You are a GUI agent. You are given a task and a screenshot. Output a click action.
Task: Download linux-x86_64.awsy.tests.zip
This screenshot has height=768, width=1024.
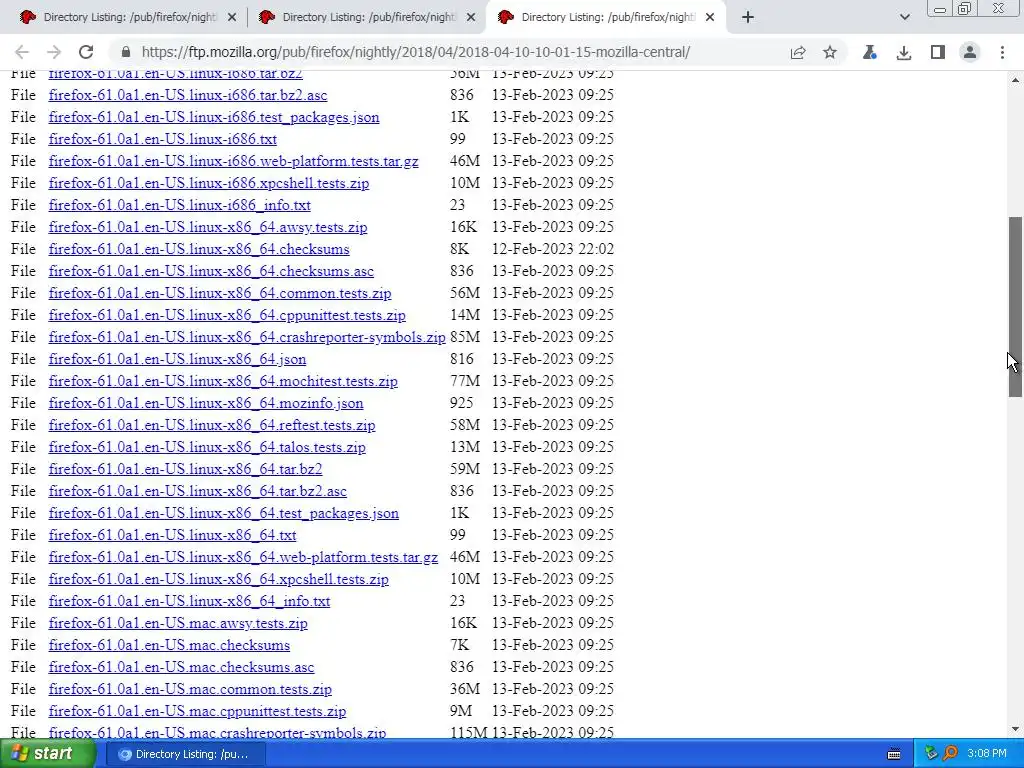(208, 227)
